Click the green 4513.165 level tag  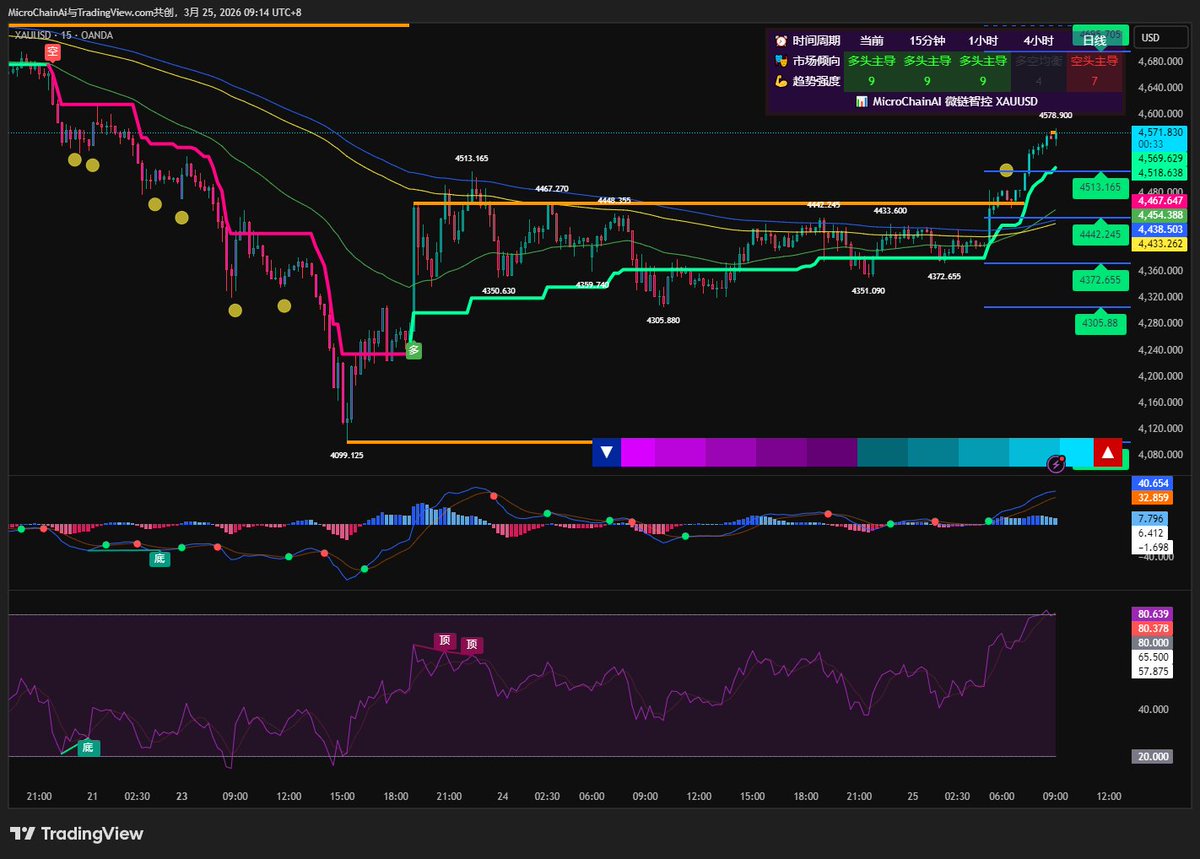(1102, 187)
